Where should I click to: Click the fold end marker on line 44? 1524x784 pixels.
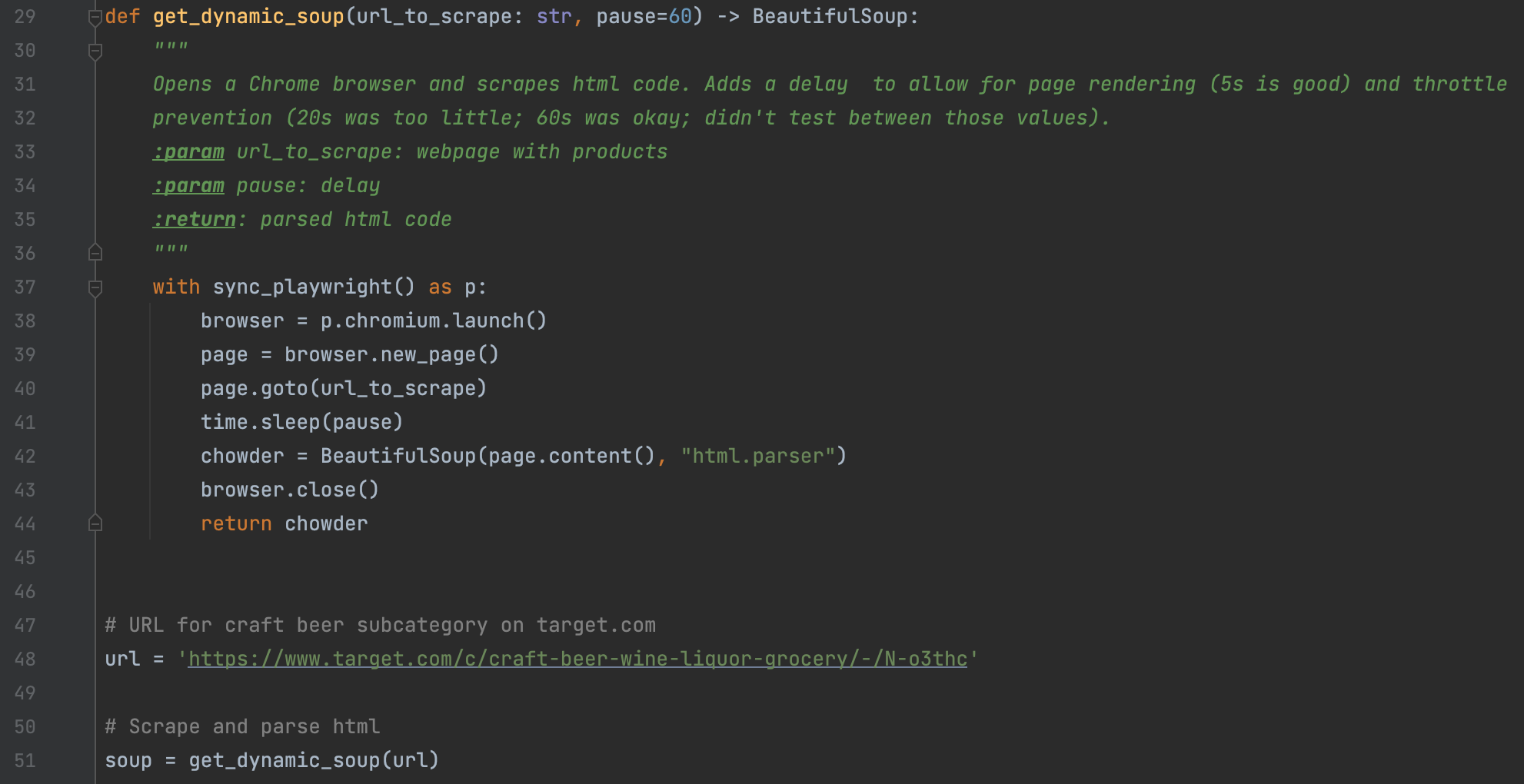point(95,523)
